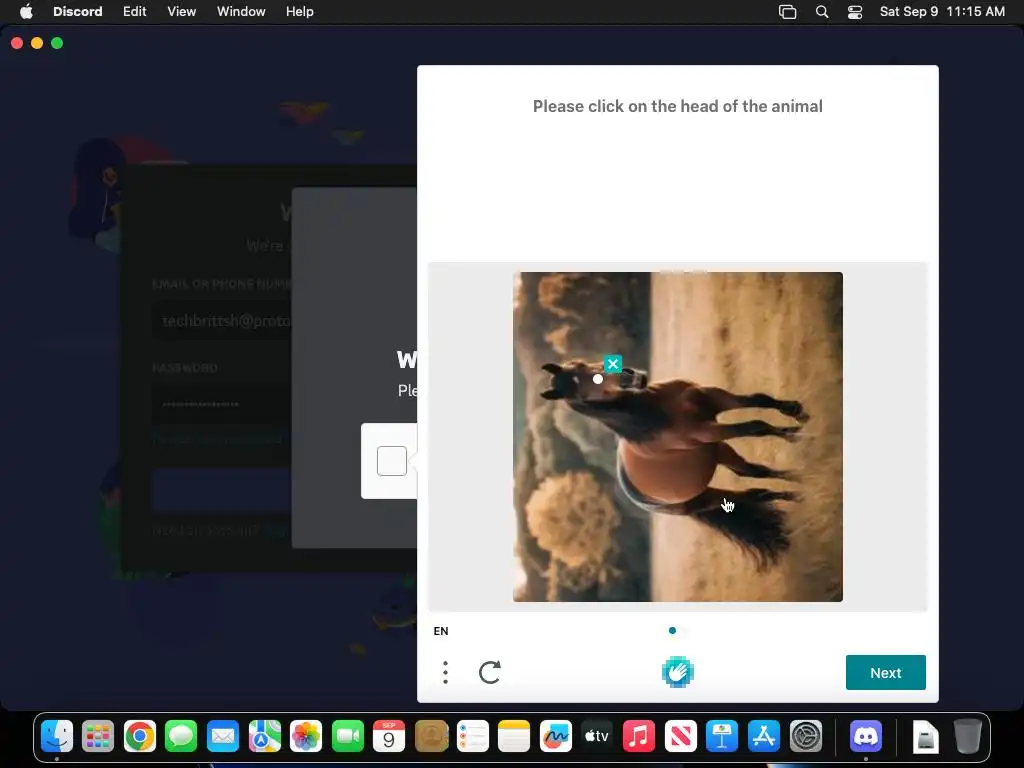Image resolution: width=1024 pixels, height=768 pixels.
Task: Open Trash from the Dock
Action: [x=968, y=737]
